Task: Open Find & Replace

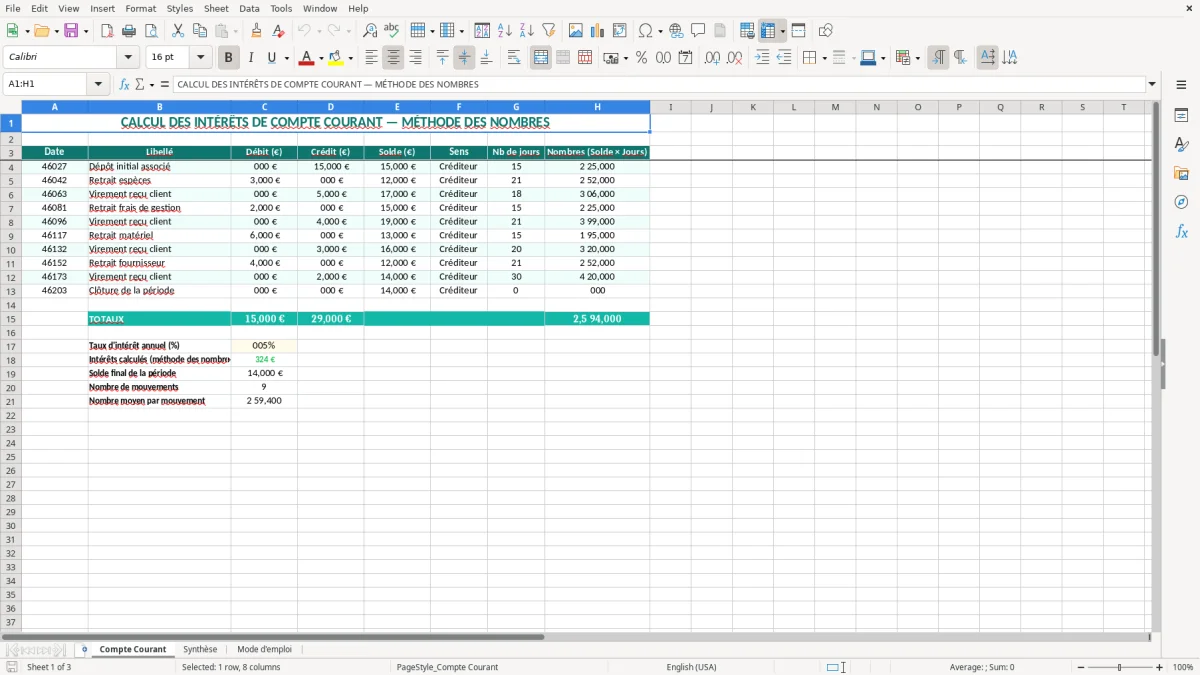Action: click(x=370, y=31)
